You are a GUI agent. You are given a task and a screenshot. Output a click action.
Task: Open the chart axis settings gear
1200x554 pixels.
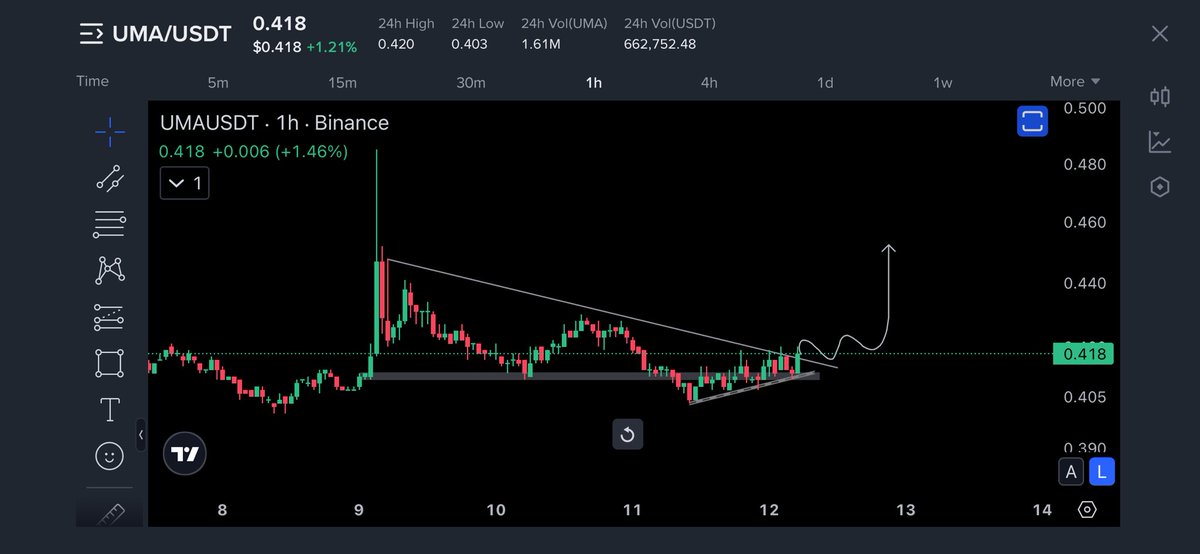(1088, 510)
